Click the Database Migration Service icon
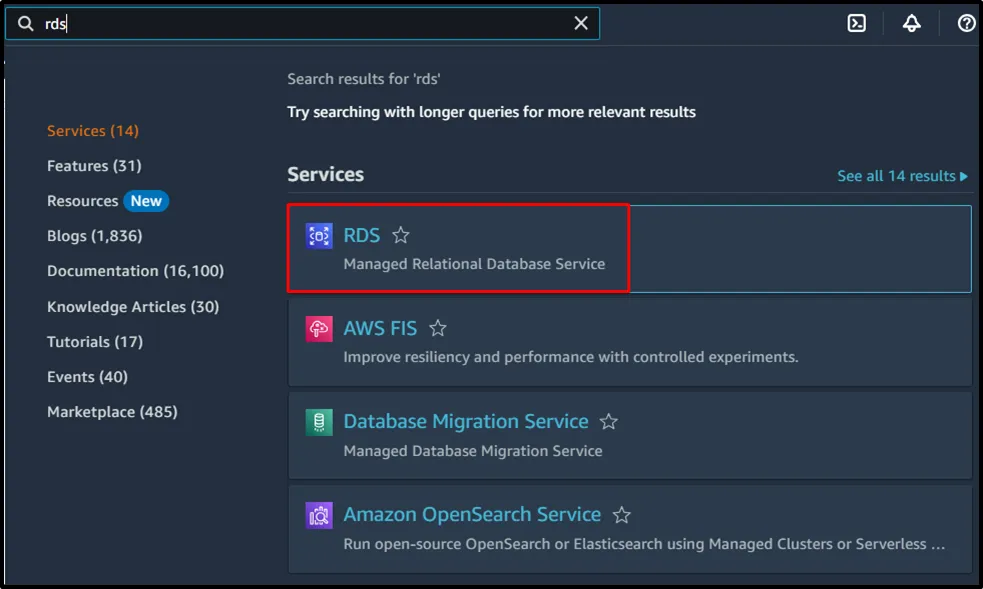The height and width of the screenshot is (589, 983). [x=319, y=422]
